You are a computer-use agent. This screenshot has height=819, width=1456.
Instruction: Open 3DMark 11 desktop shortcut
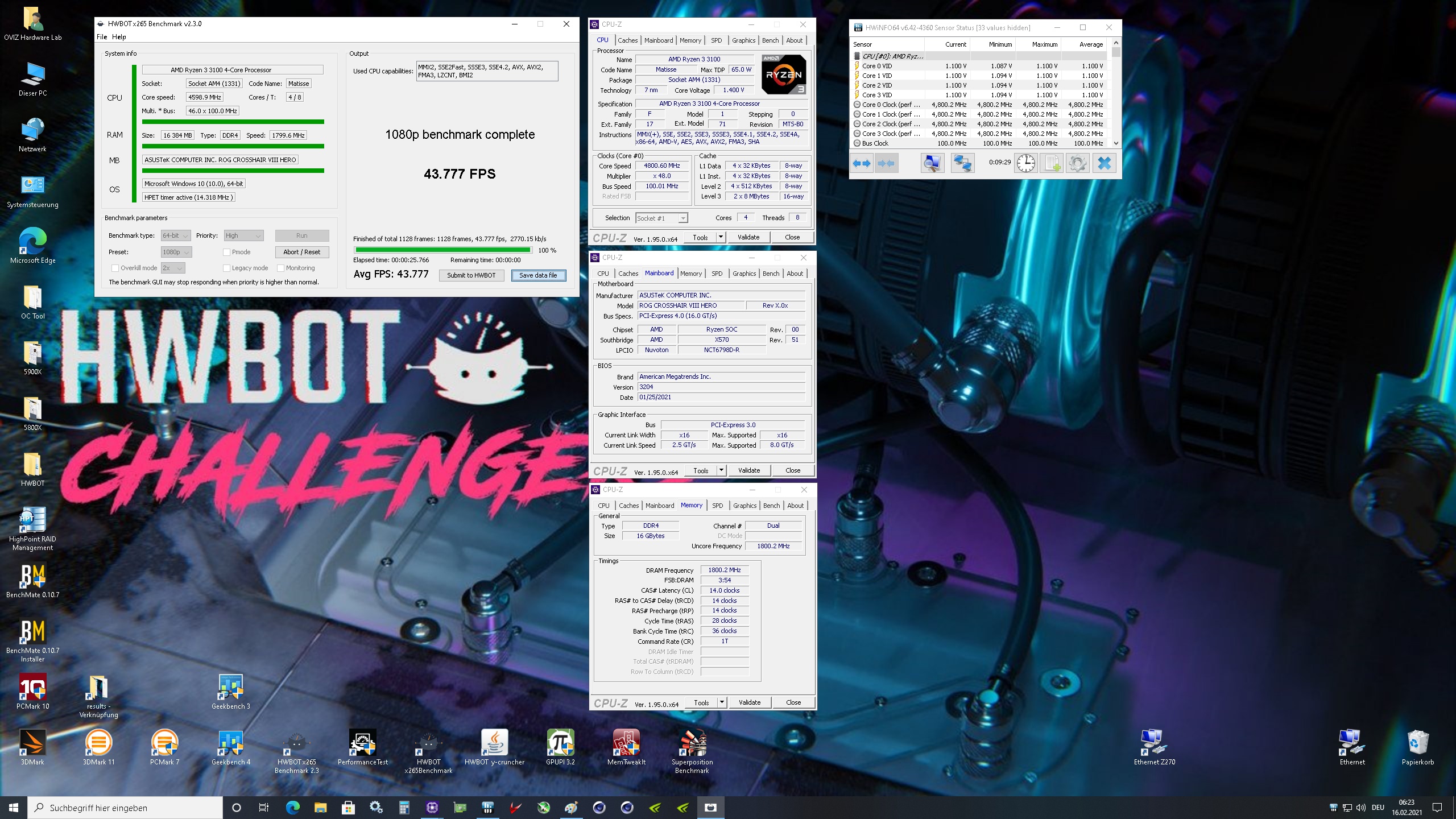[x=98, y=747]
